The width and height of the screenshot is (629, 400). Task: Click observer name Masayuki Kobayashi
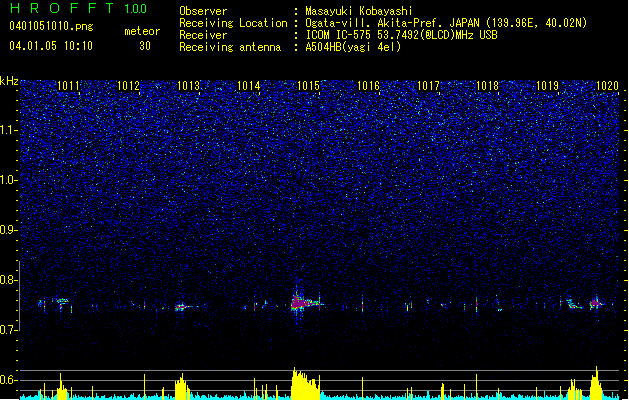coord(359,11)
